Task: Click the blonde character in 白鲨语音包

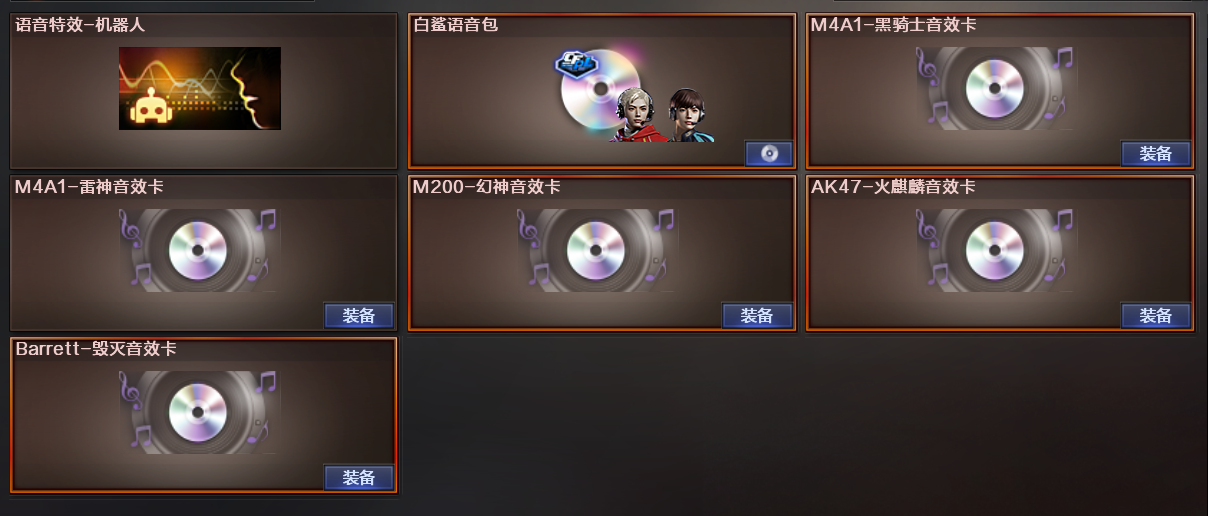Action: [x=636, y=114]
